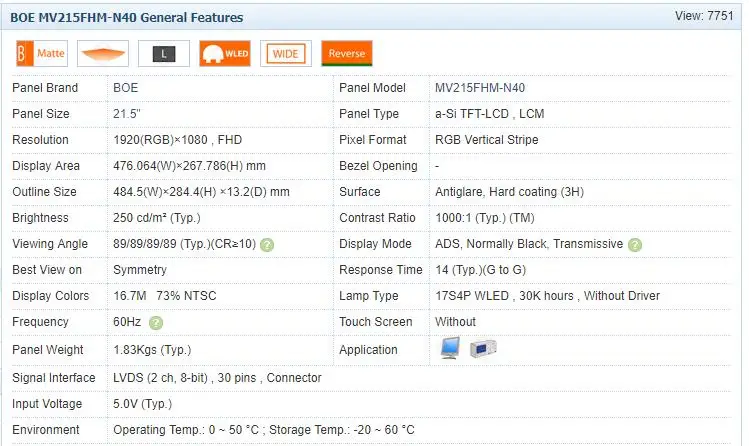Screen dimensions: 749x446
Task: Click the Signal Interface row label
Action: click(54, 378)
